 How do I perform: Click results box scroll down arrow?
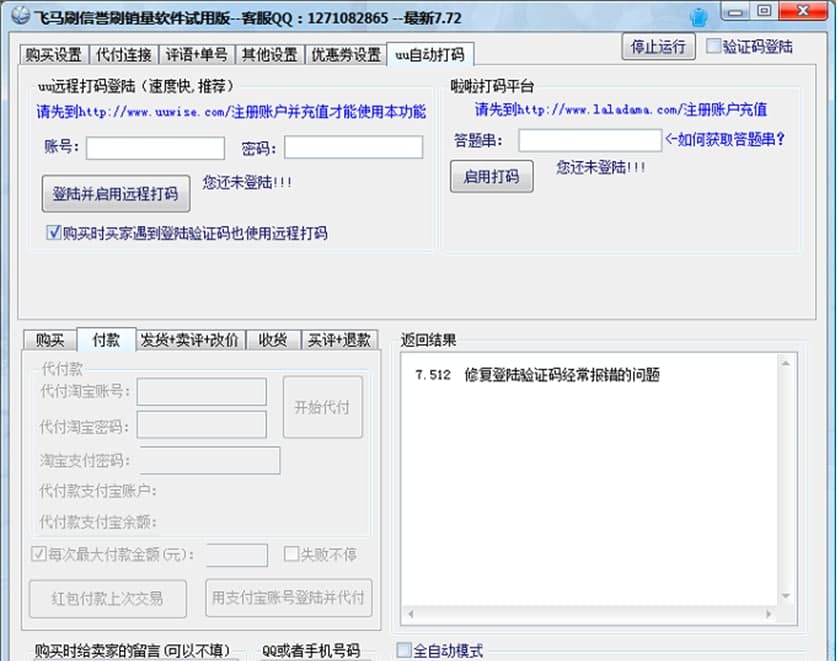(786, 596)
